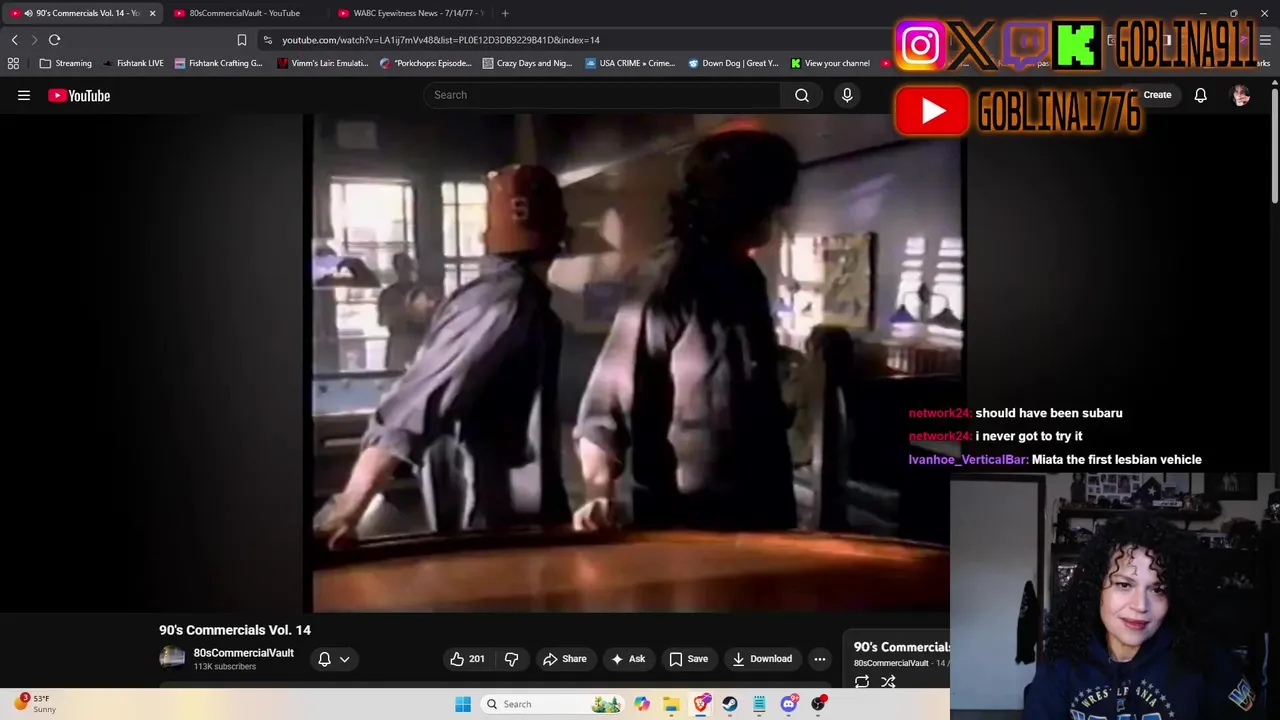This screenshot has height=720, width=1280.
Task: Click the YouTube search magnifier button
Action: coord(802,95)
